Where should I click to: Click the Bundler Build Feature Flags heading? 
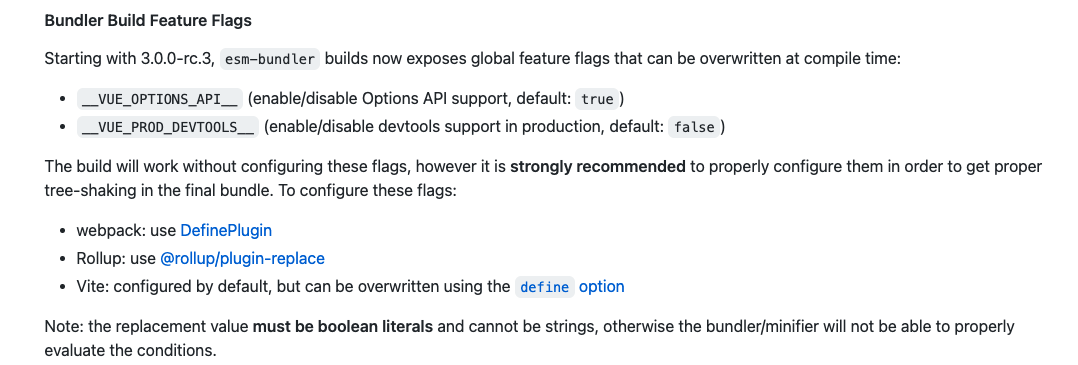click(x=148, y=21)
